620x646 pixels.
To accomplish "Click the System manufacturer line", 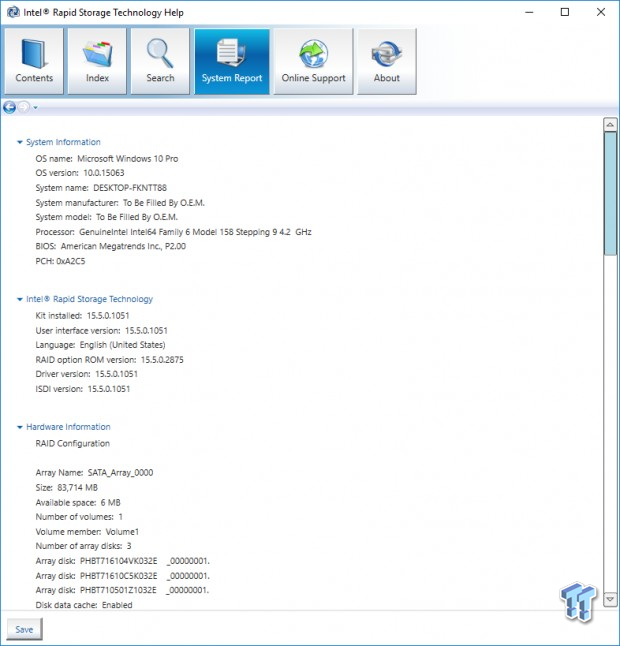I will point(120,203).
